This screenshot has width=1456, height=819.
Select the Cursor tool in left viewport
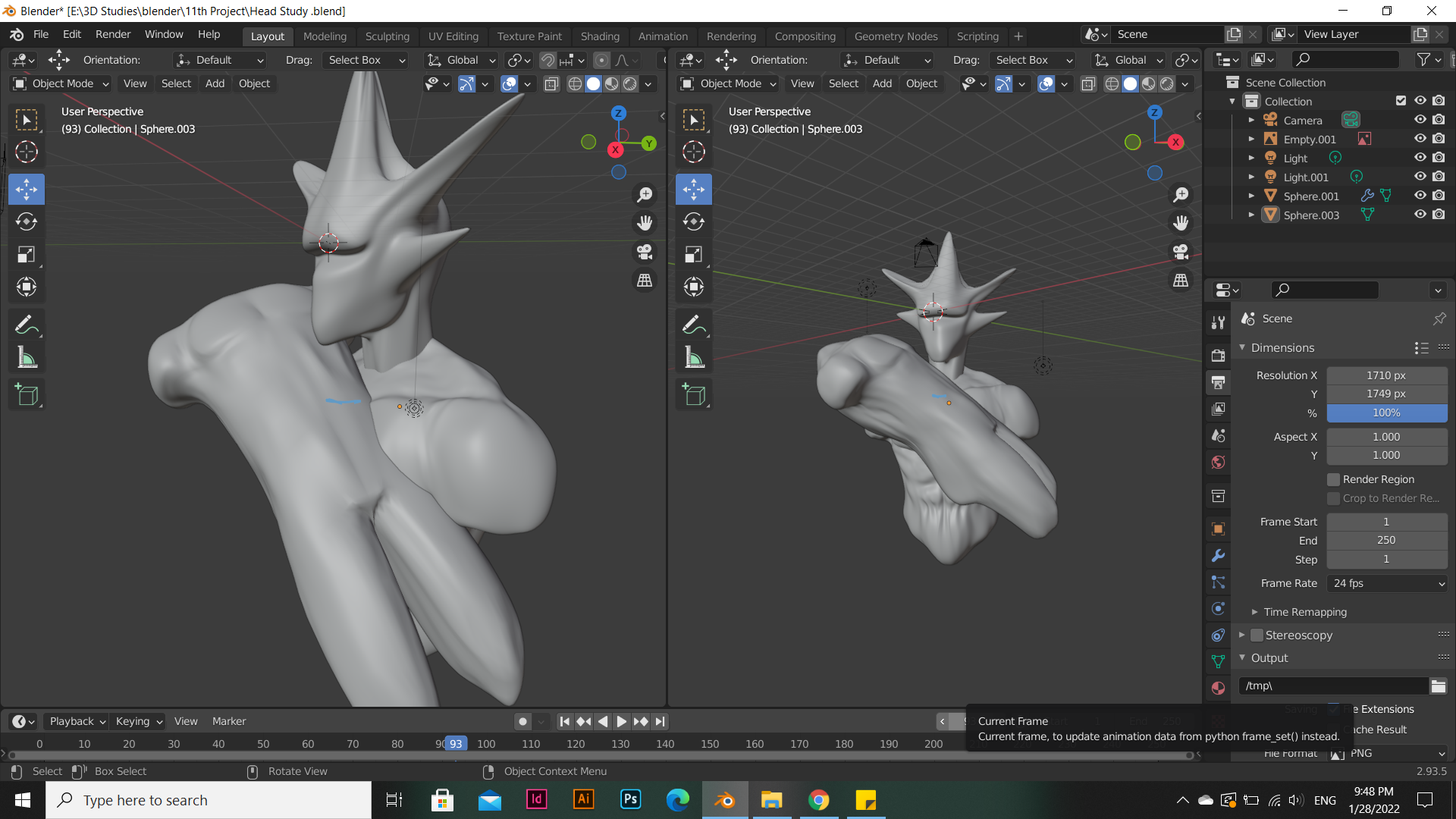[x=27, y=152]
